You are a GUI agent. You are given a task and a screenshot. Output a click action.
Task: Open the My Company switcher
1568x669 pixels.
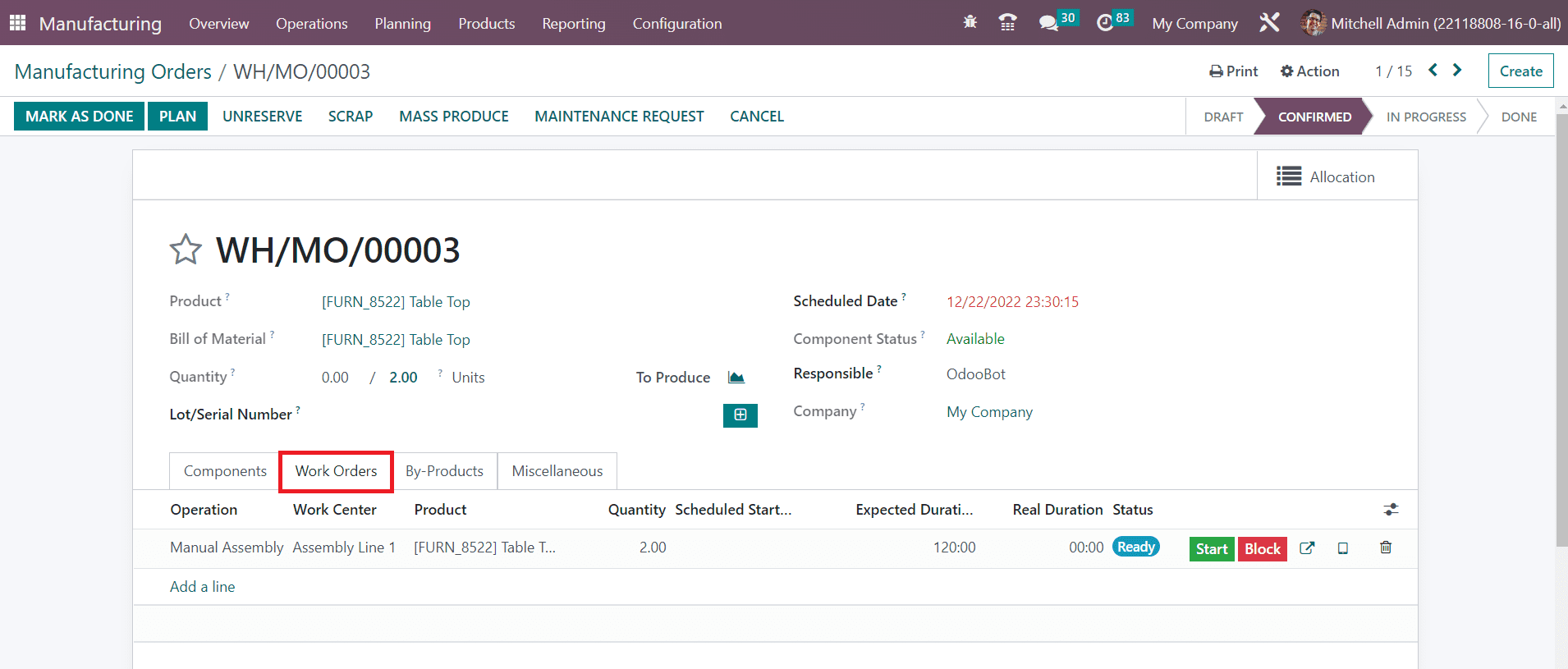point(1194,24)
